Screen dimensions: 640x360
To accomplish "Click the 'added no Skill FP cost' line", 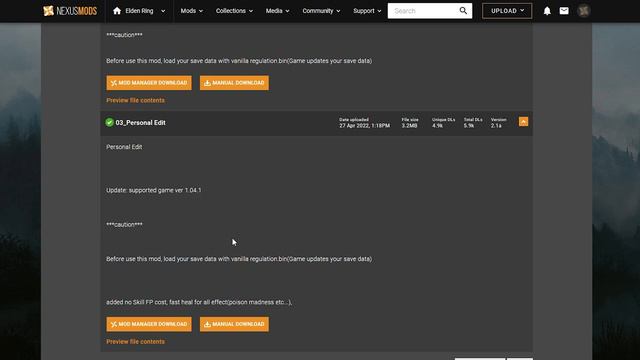I will 199,302.
